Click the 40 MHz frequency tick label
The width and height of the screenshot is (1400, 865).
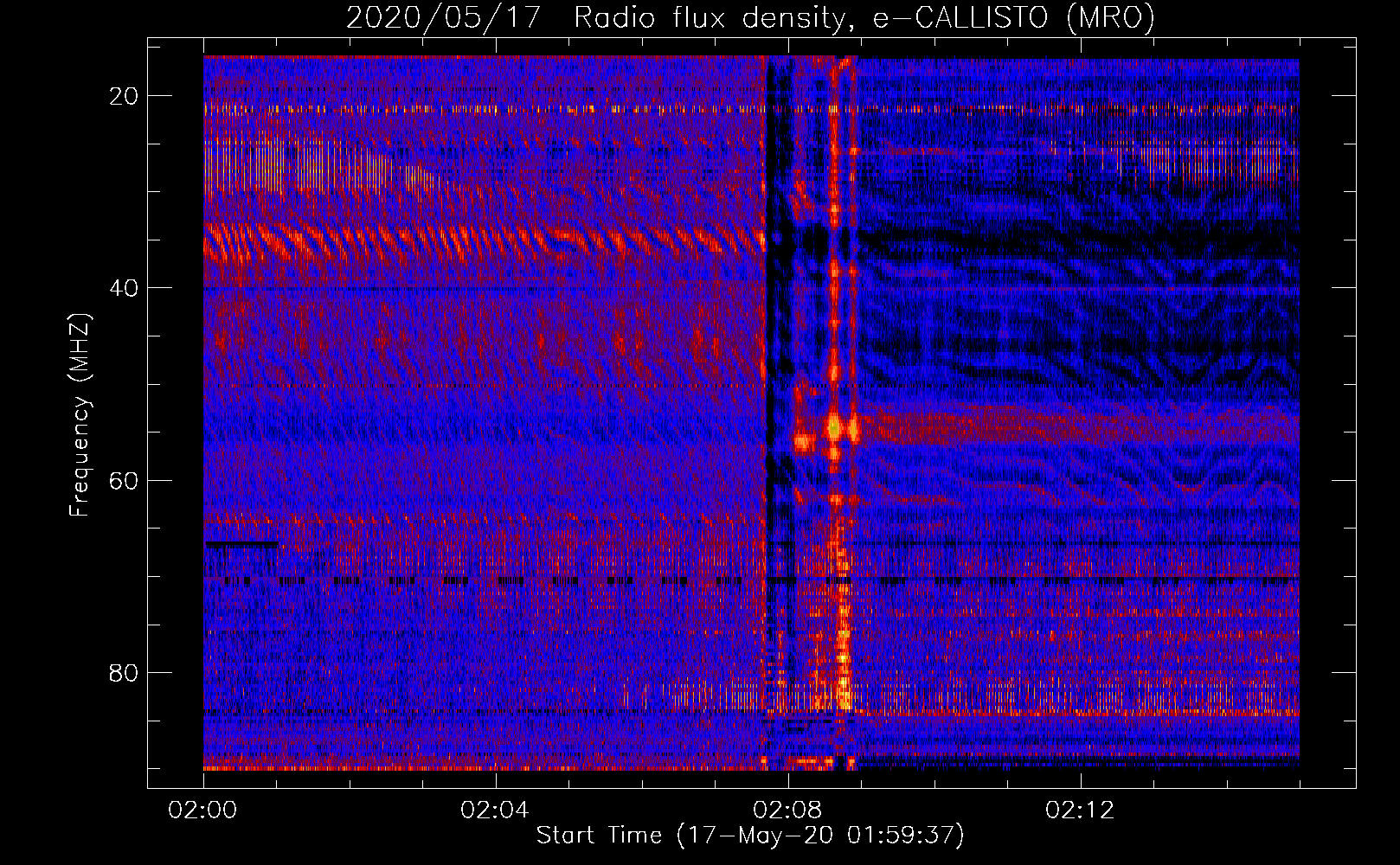[x=125, y=288]
